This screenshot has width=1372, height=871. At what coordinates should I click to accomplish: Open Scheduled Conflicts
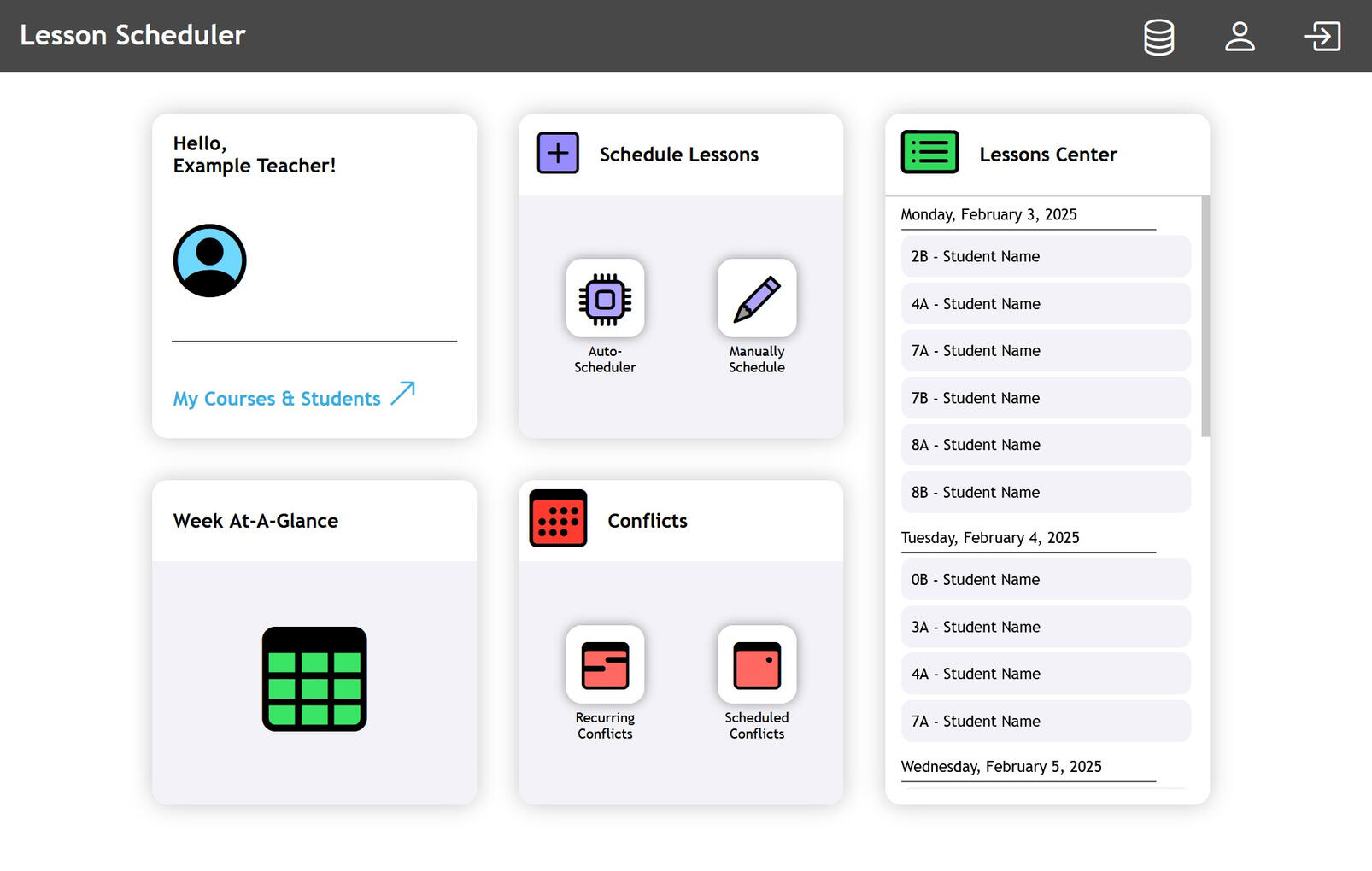756,665
